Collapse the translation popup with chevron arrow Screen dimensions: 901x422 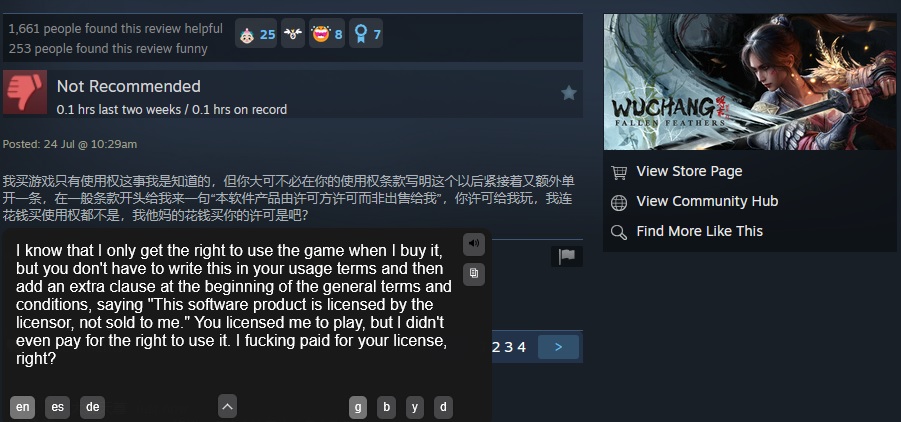pos(228,407)
